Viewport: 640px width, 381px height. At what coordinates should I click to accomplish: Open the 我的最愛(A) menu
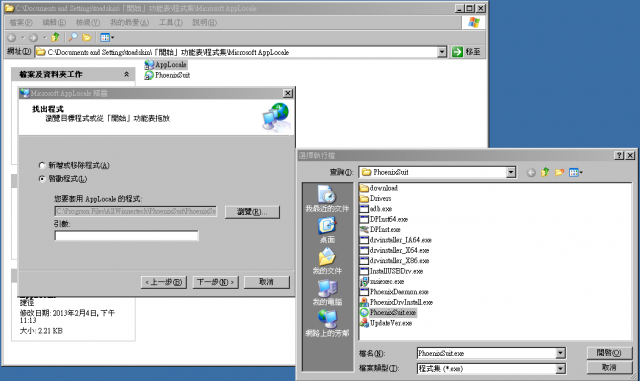click(129, 22)
